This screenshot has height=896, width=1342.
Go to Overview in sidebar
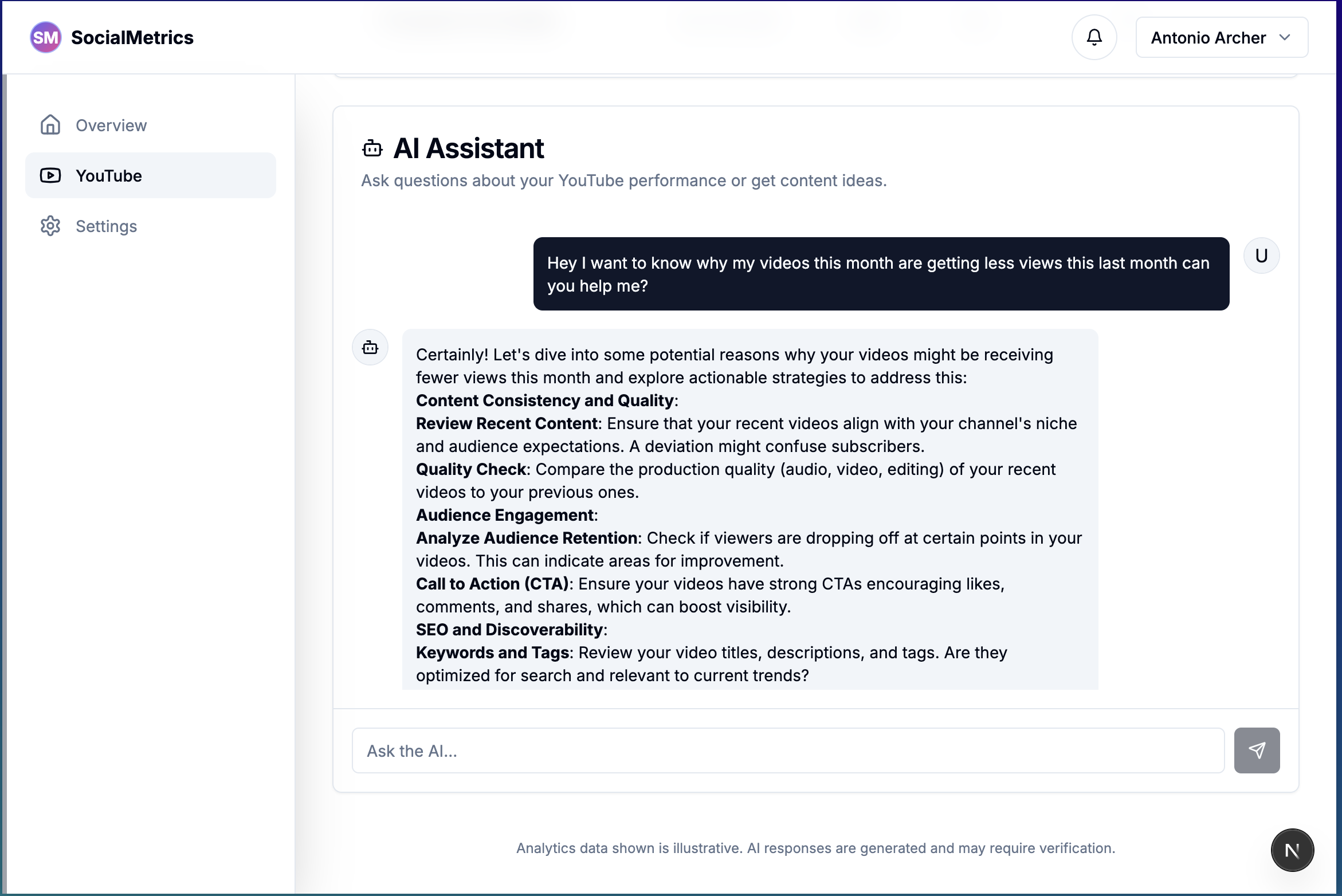[151, 125]
